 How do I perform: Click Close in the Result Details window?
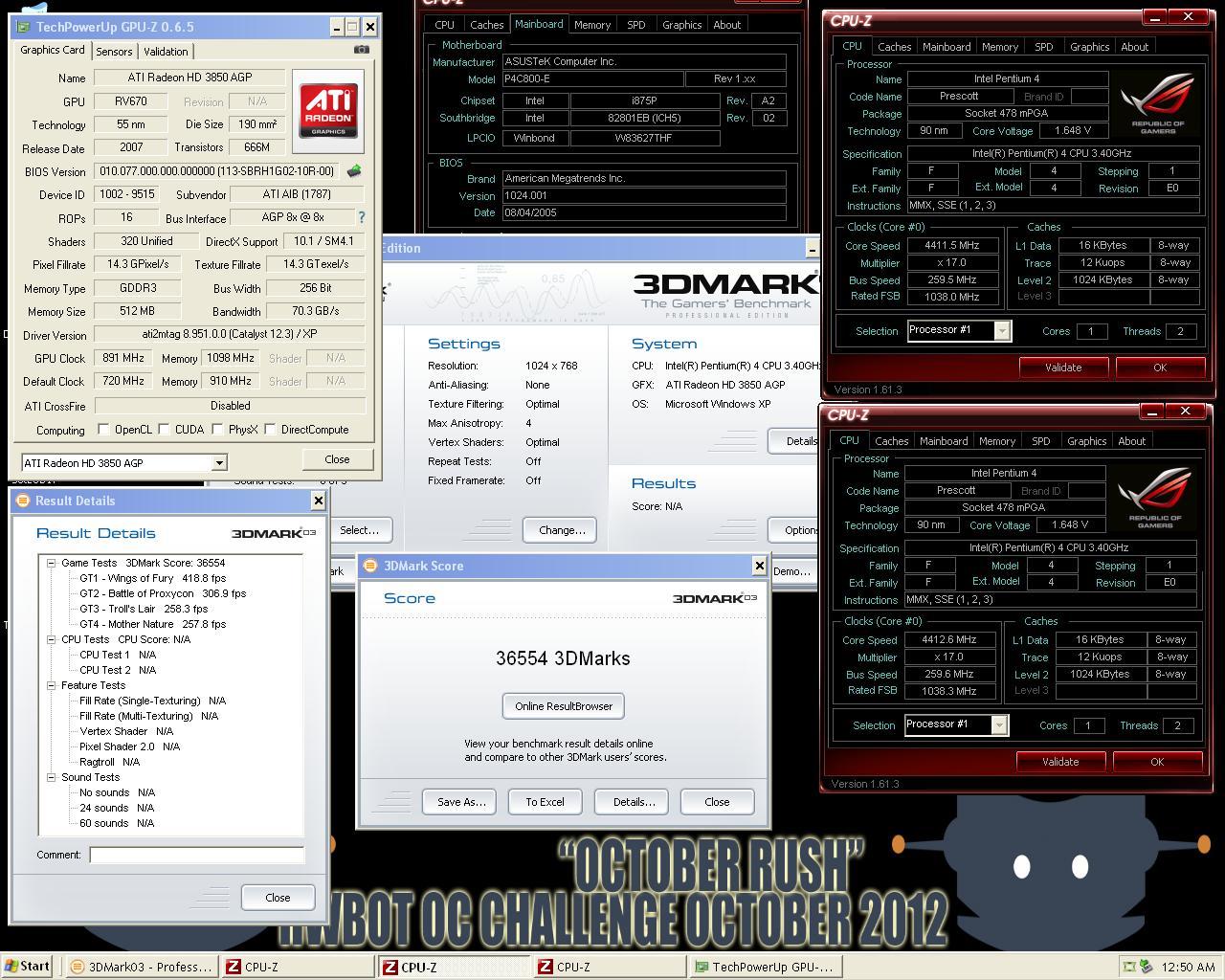pyautogui.click(x=278, y=898)
